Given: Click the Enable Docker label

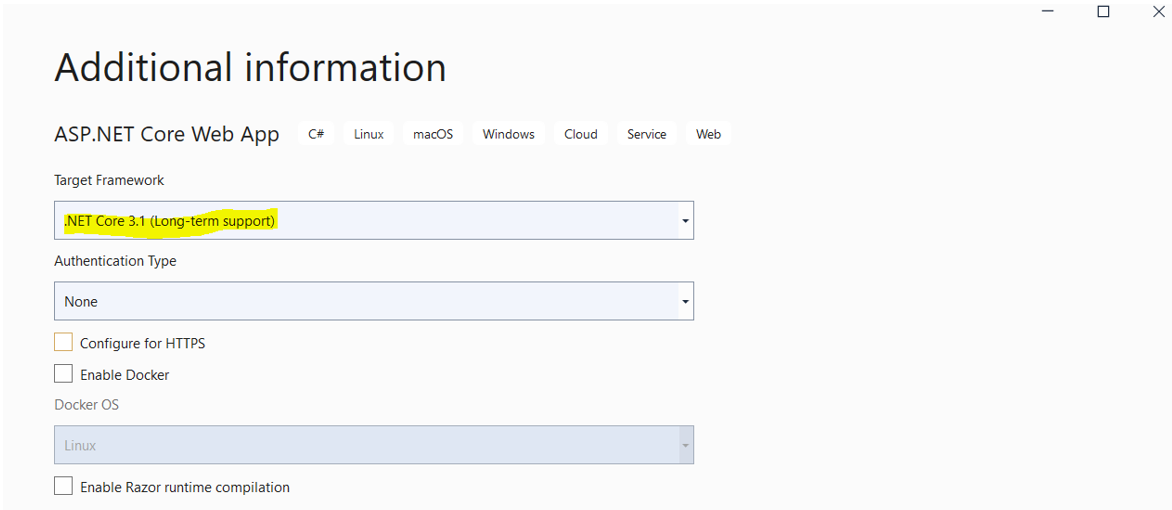Looking at the screenshot, I should coord(125,375).
